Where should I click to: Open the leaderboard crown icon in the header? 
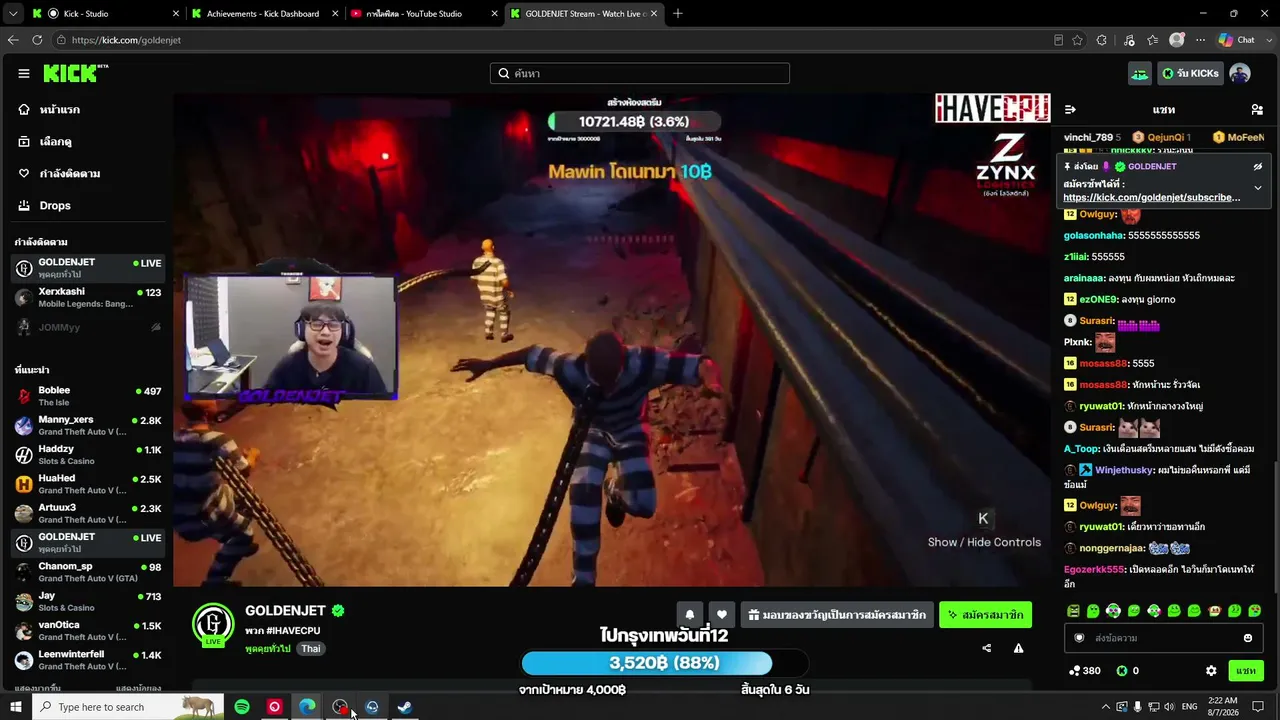click(x=1140, y=73)
